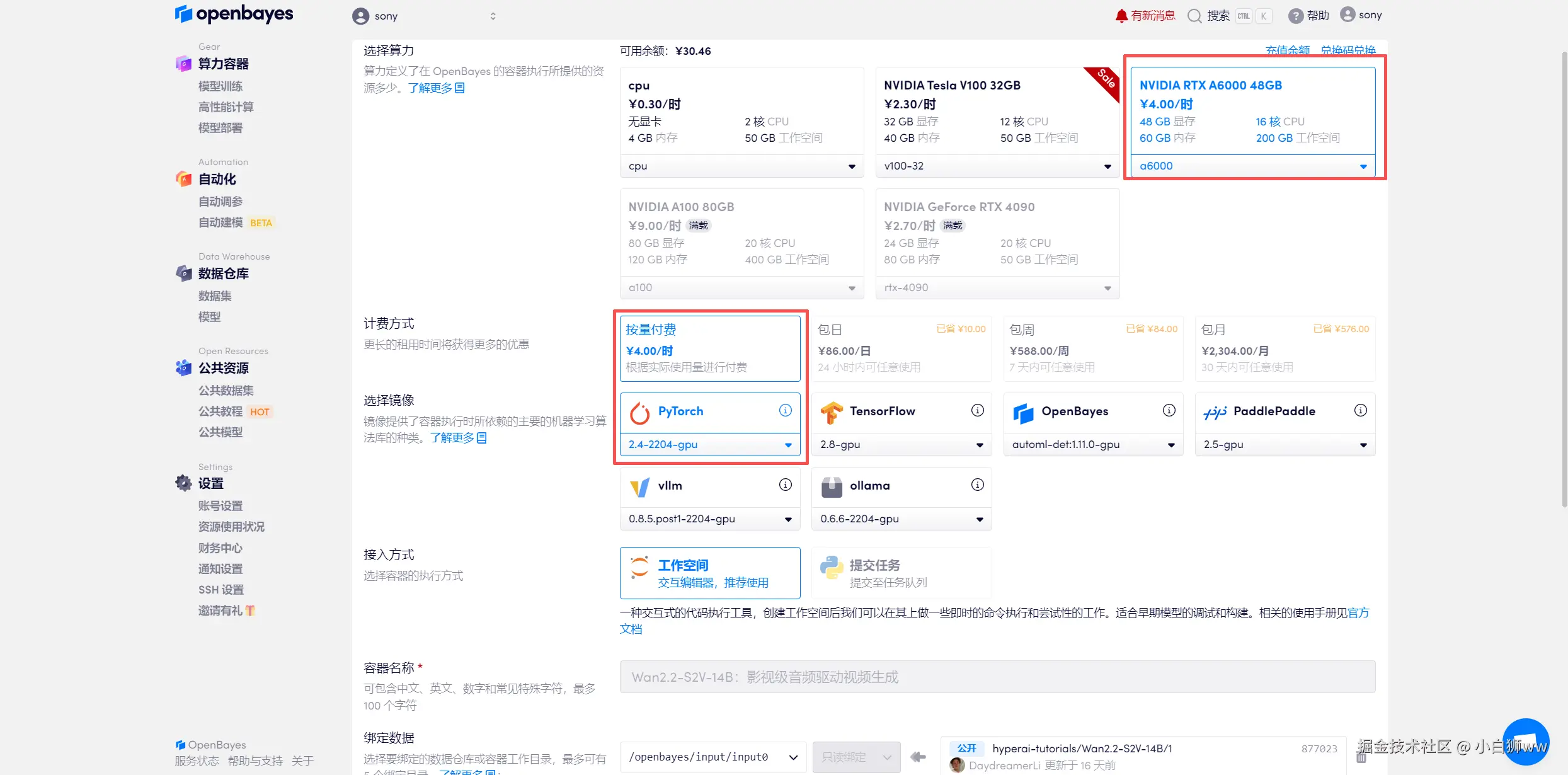The height and width of the screenshot is (775, 1568).
Task: Expand the a6000 resource dropdown
Action: (x=1252, y=166)
